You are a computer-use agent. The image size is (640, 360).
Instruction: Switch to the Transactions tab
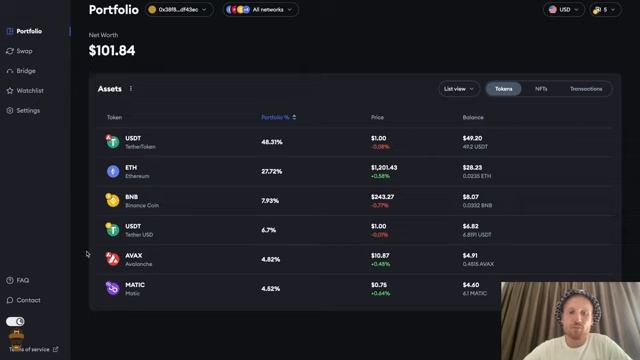tap(586, 89)
